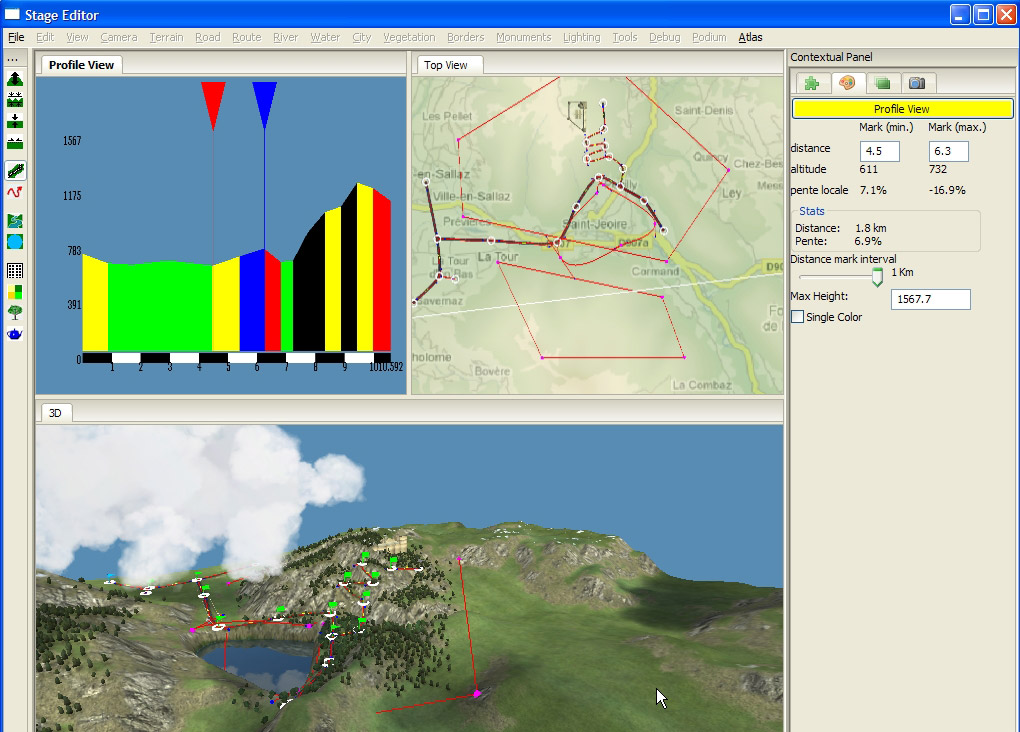Select the tree vegetation tool
This screenshot has width=1020, height=732.
pos(15,312)
